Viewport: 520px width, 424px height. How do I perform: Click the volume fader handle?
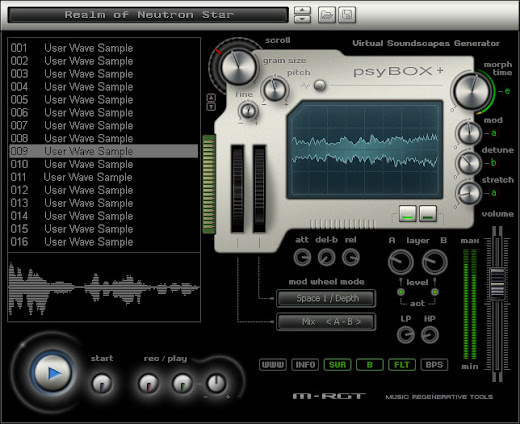tap(497, 284)
